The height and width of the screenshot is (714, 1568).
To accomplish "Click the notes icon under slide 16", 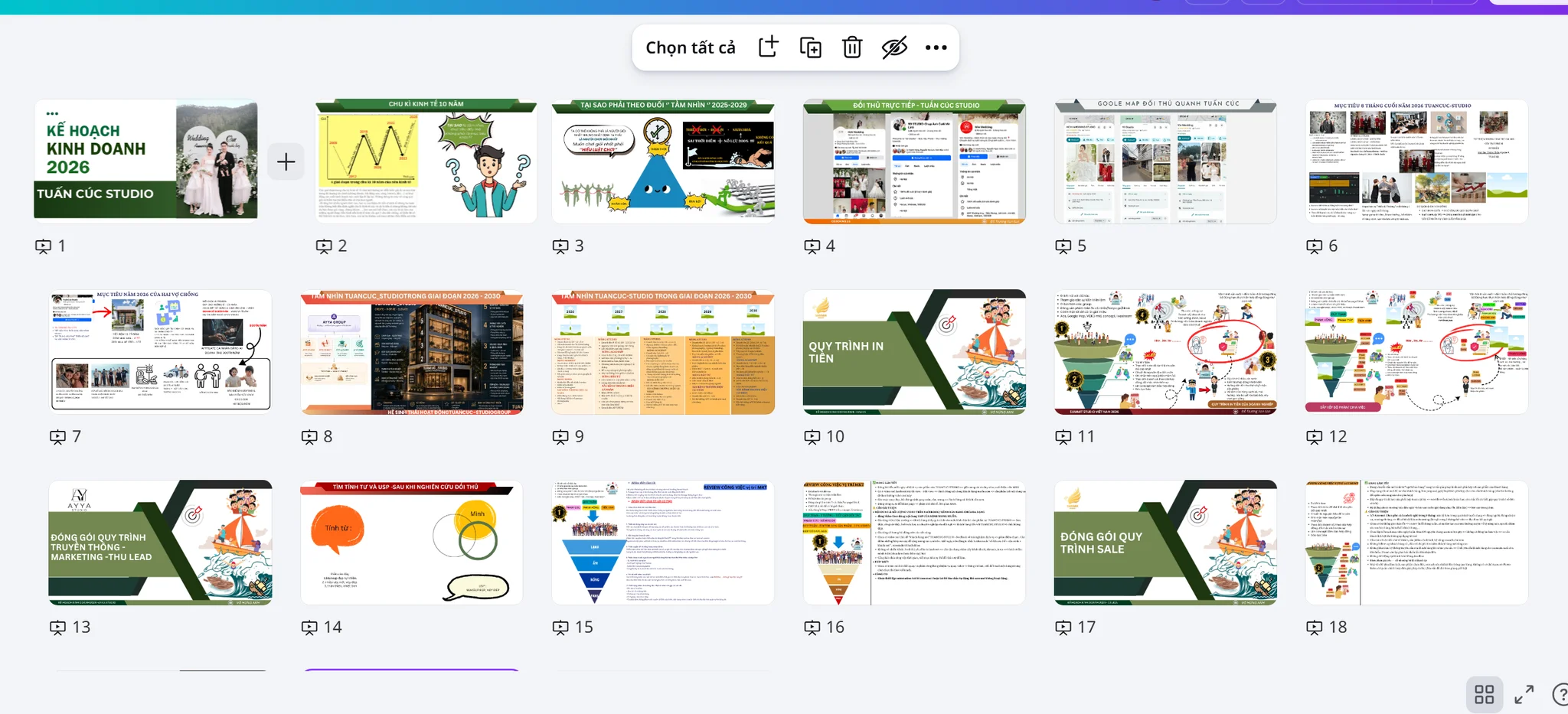I will point(812,628).
